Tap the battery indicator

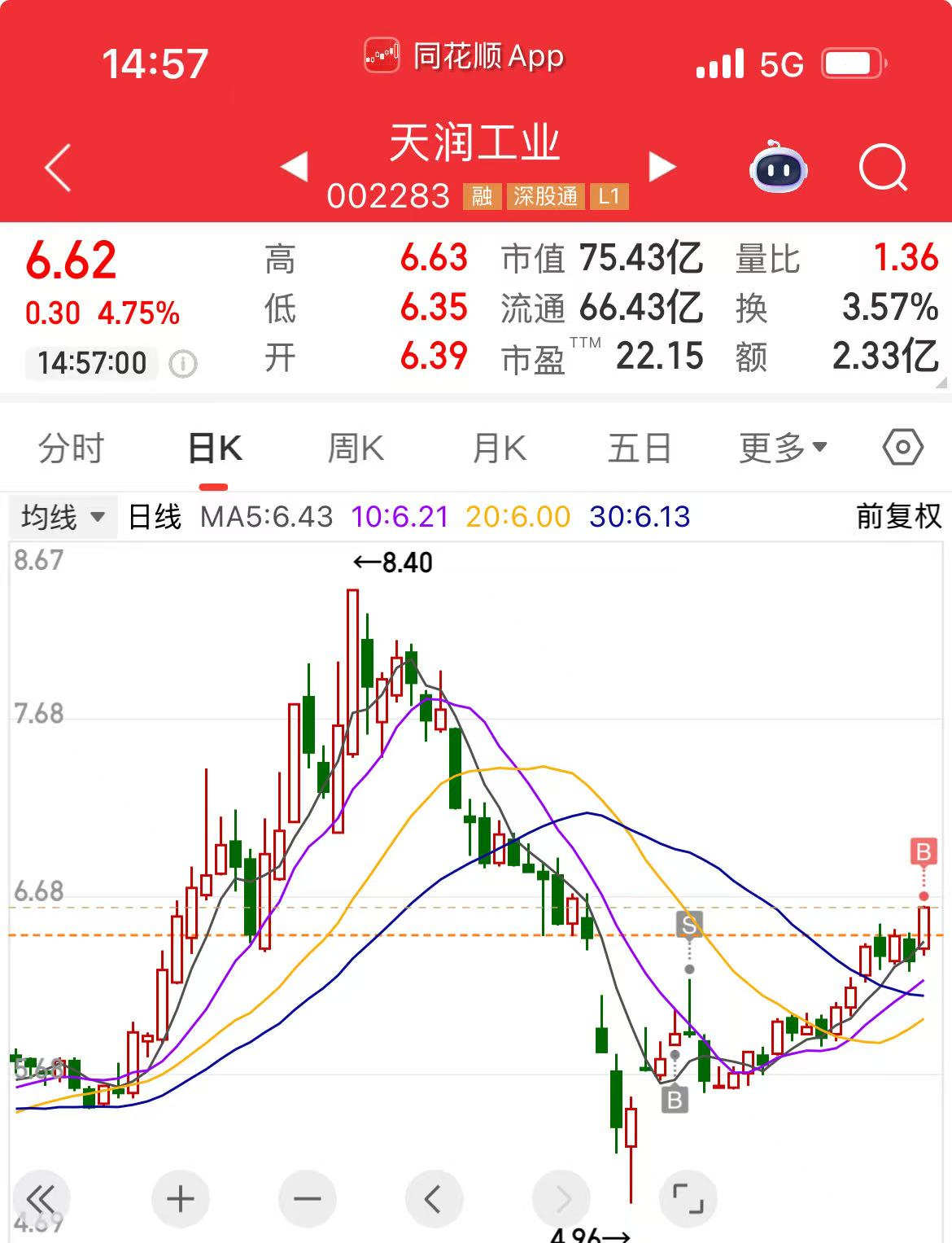(x=854, y=63)
